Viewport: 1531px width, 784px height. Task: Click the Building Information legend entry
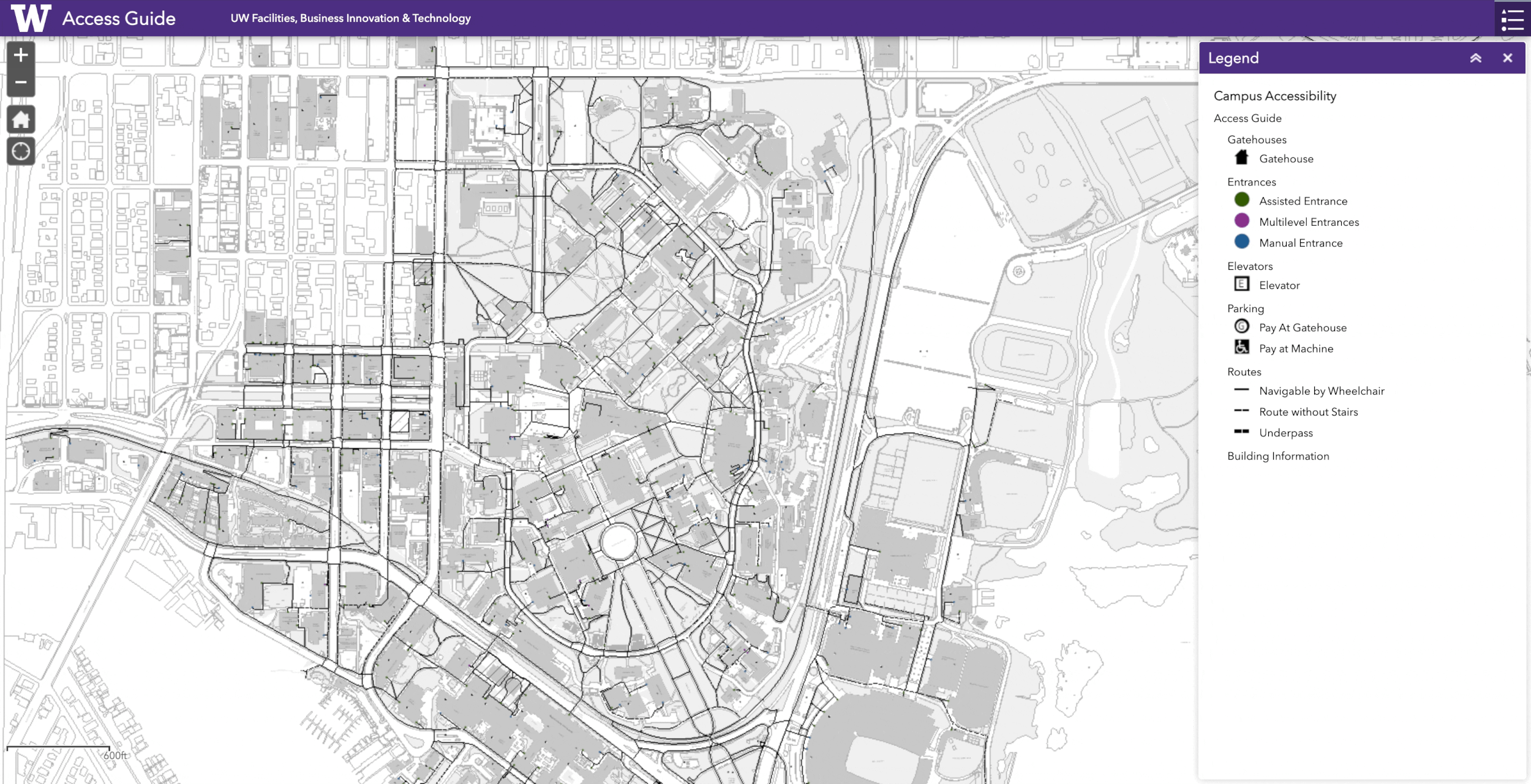1277,456
